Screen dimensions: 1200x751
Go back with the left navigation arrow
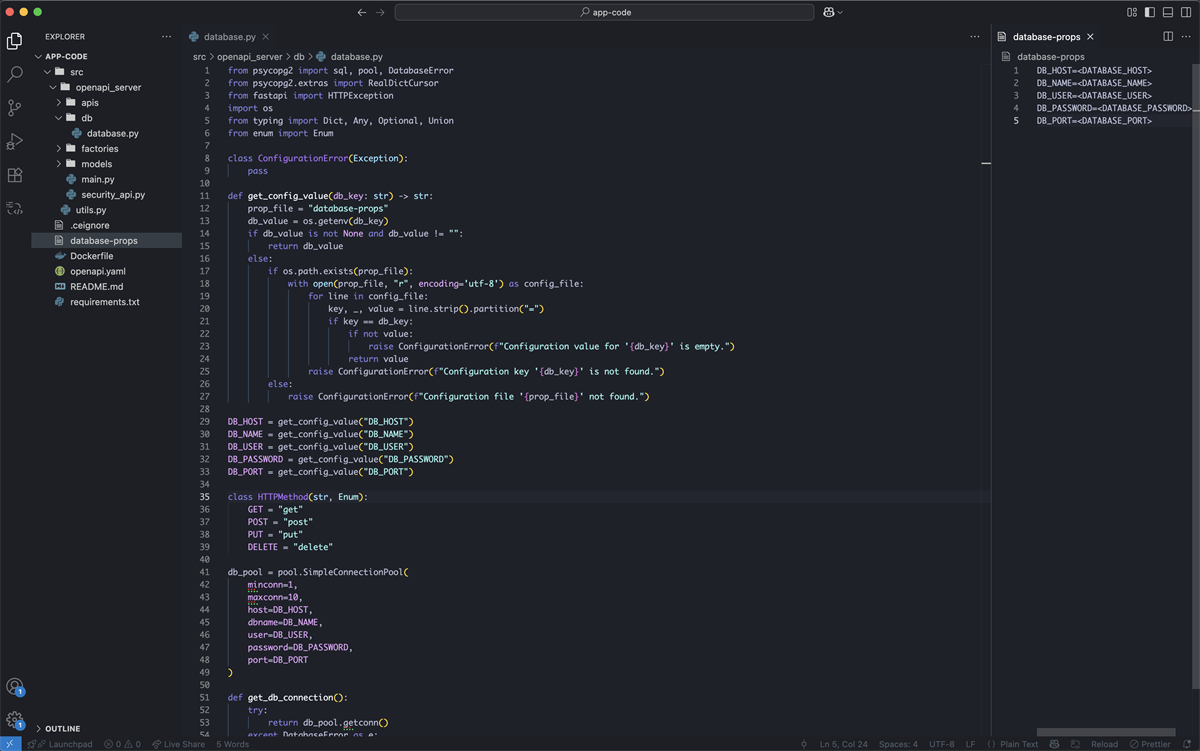[362, 12]
